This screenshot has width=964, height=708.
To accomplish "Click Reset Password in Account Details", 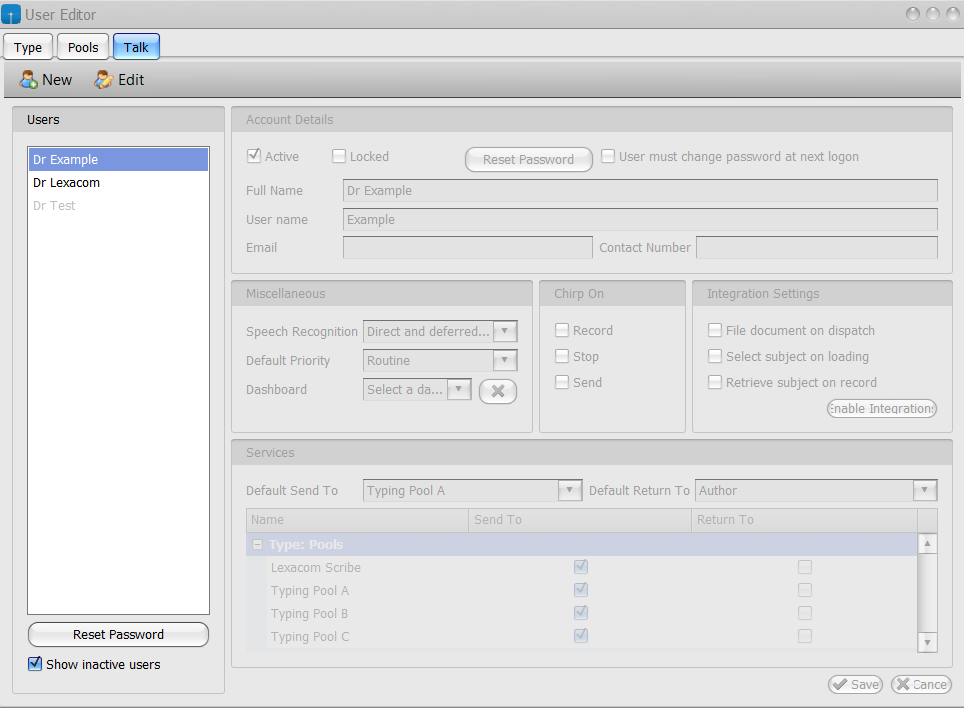I will 529,160.
